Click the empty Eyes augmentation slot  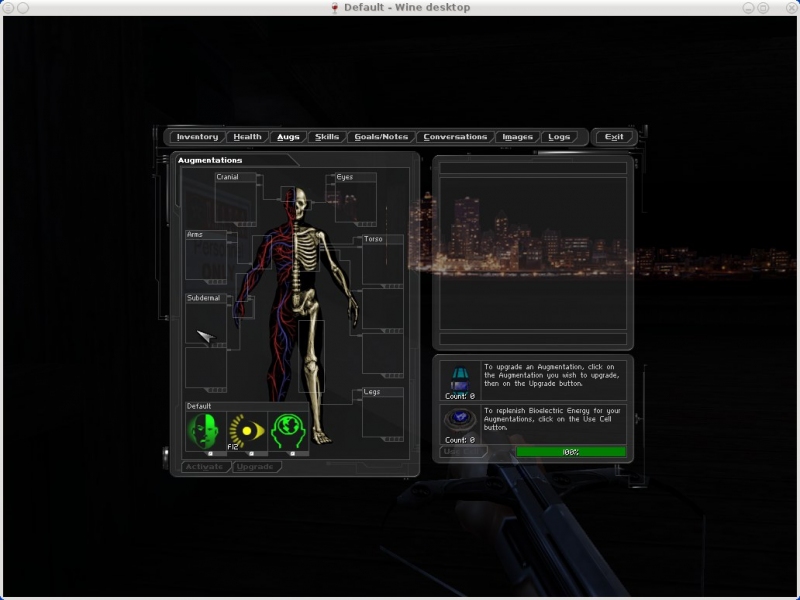pyautogui.click(x=355, y=202)
